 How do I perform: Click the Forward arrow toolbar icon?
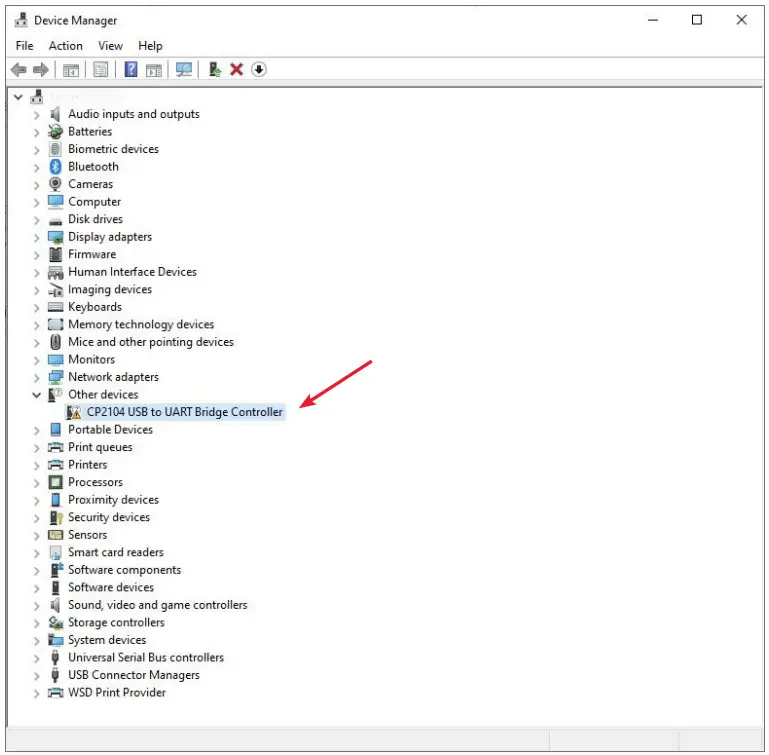coord(41,70)
